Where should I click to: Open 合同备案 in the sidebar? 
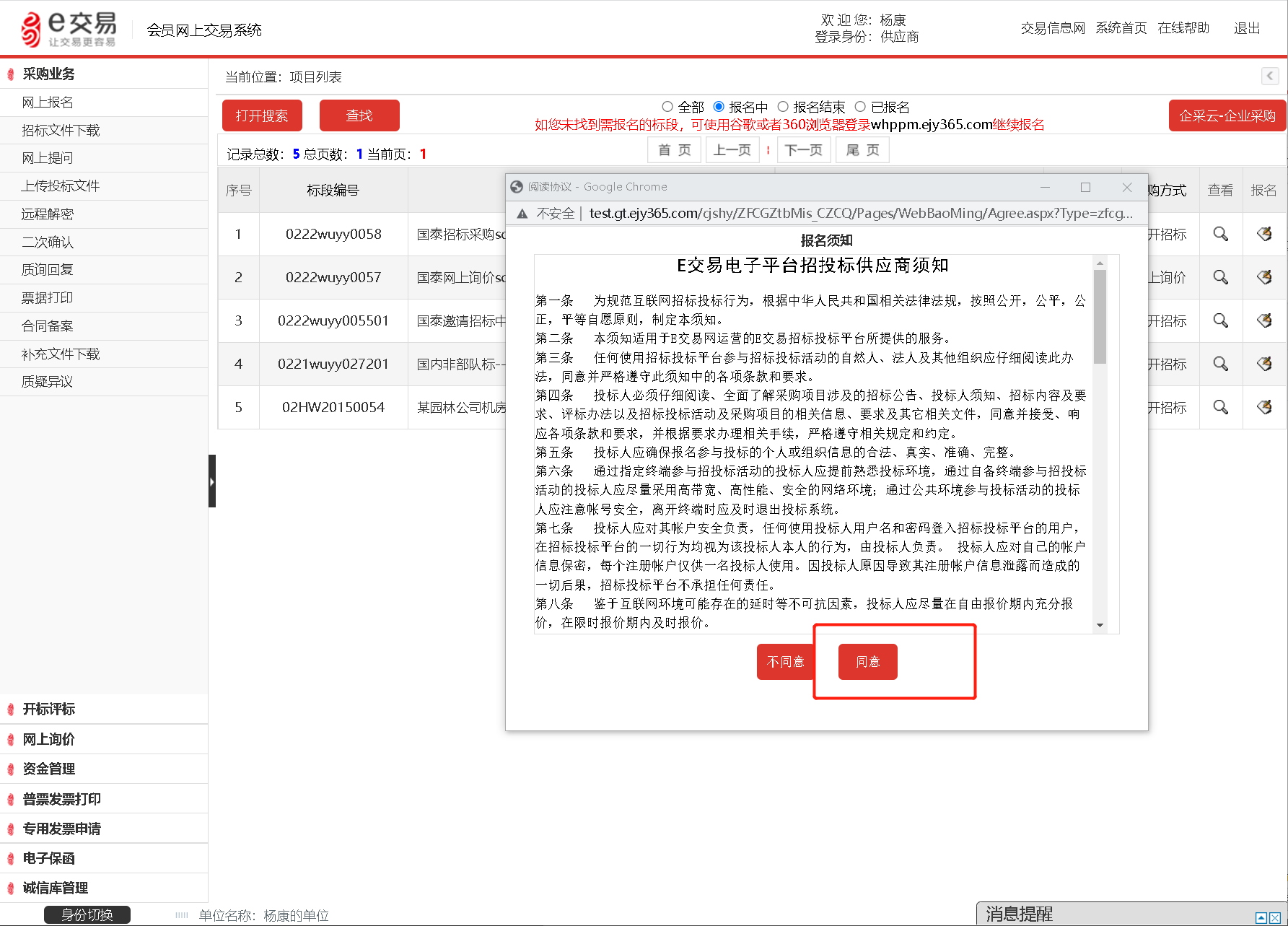coord(104,326)
